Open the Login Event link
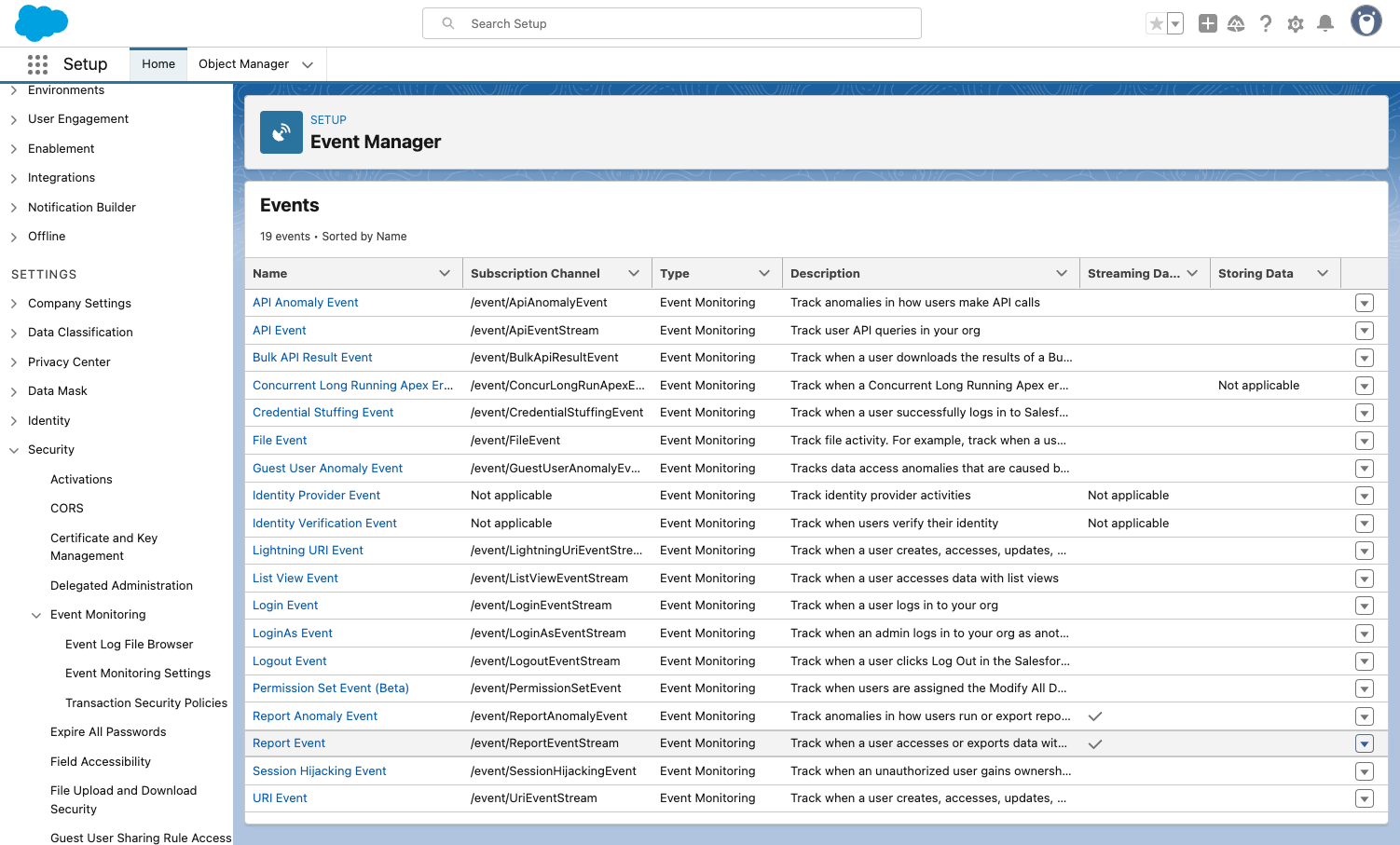This screenshot has height=845, width=1400. pos(285,606)
